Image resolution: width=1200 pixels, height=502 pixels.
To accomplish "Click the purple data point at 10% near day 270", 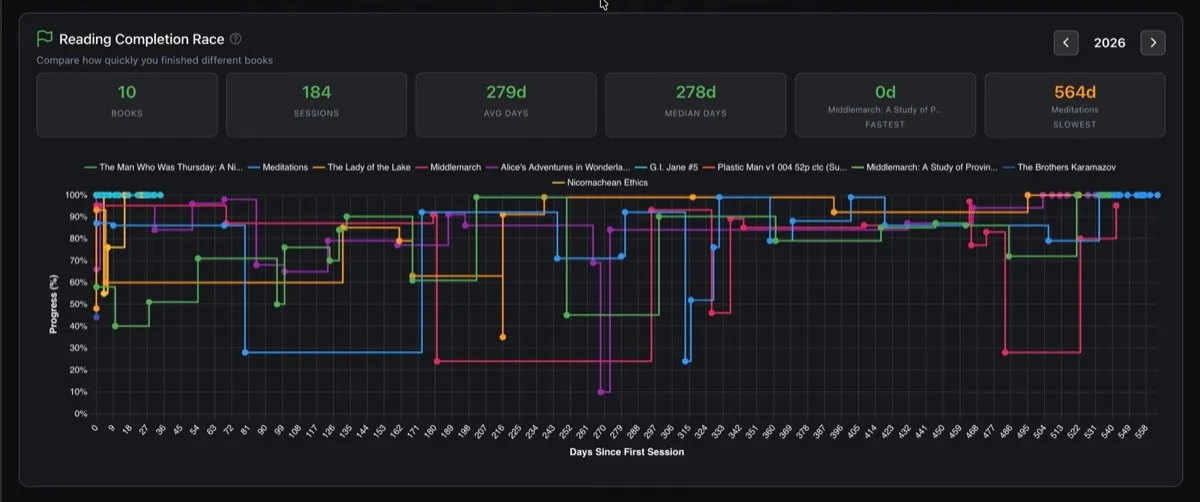I will [x=601, y=392].
